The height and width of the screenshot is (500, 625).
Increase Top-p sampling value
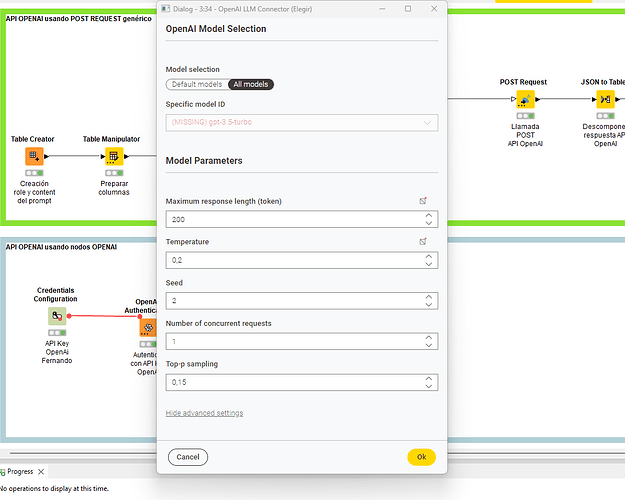(x=428, y=378)
